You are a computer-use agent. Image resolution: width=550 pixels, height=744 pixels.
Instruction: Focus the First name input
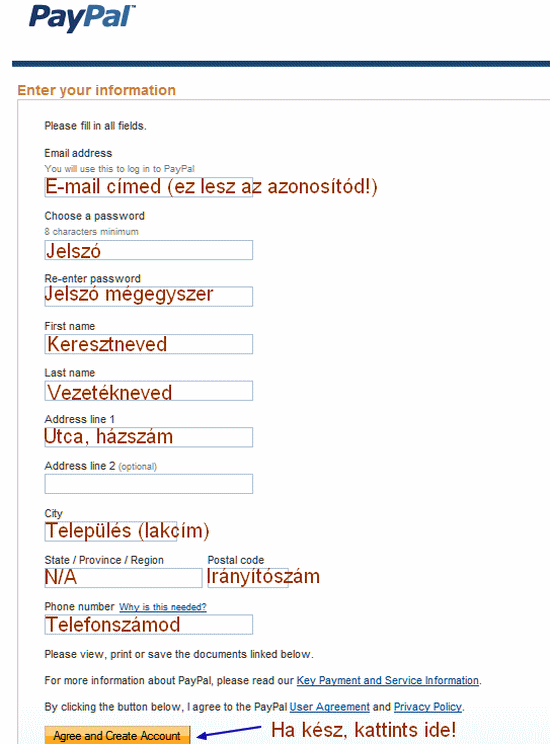pos(149,344)
